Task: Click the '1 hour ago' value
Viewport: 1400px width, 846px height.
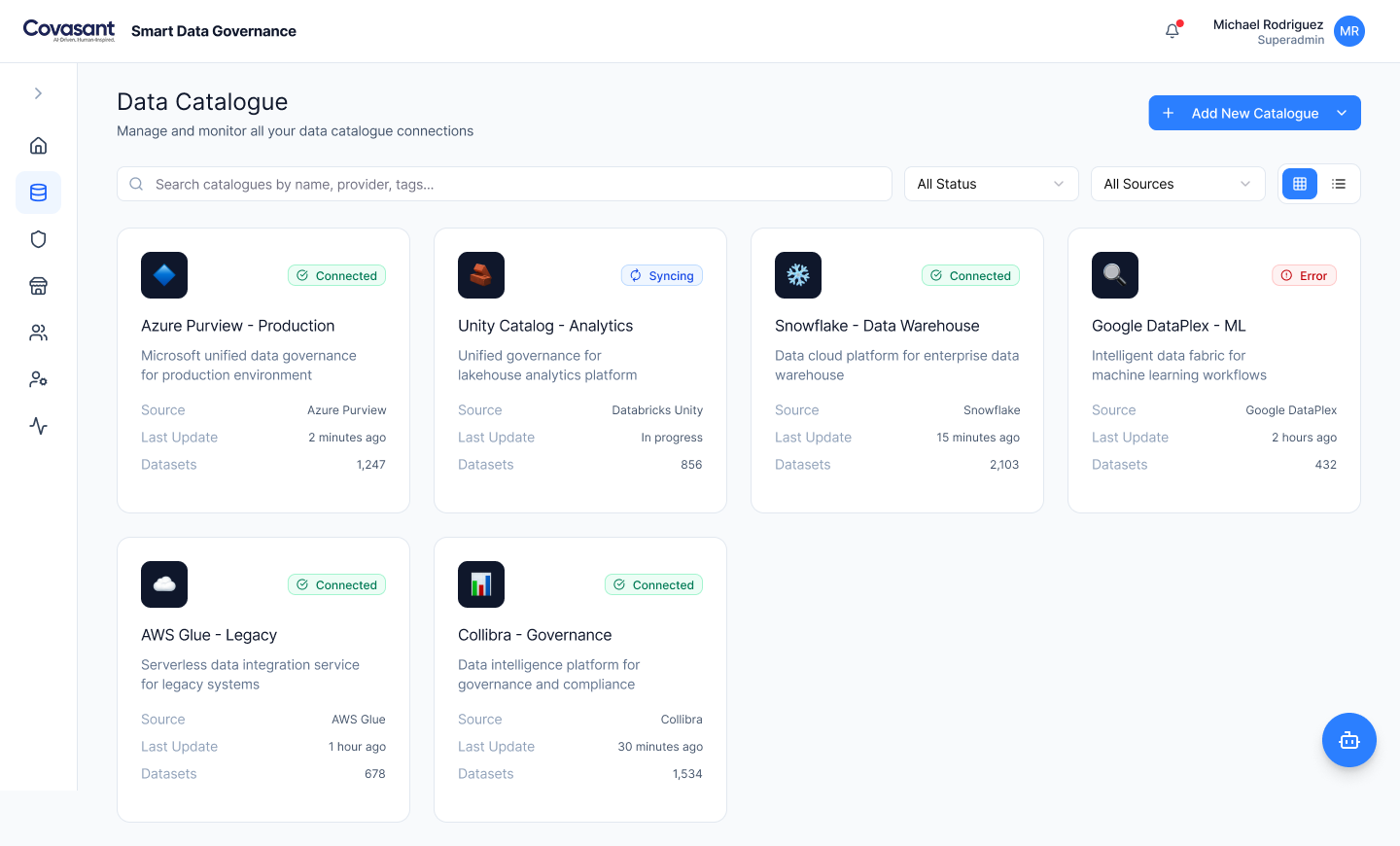Action: pos(357,747)
